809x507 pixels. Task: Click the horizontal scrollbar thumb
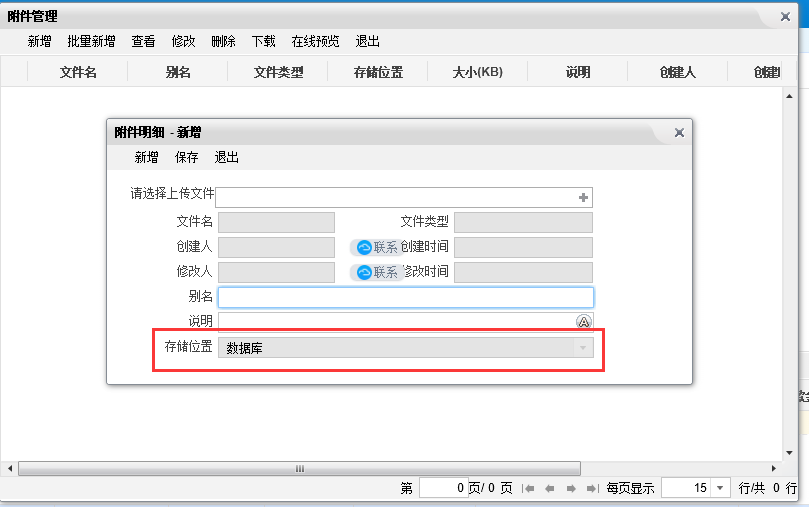pos(300,468)
